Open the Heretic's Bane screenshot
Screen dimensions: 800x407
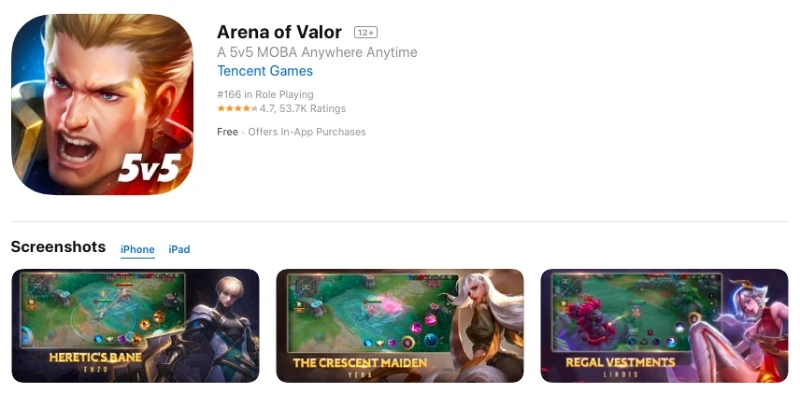point(135,326)
